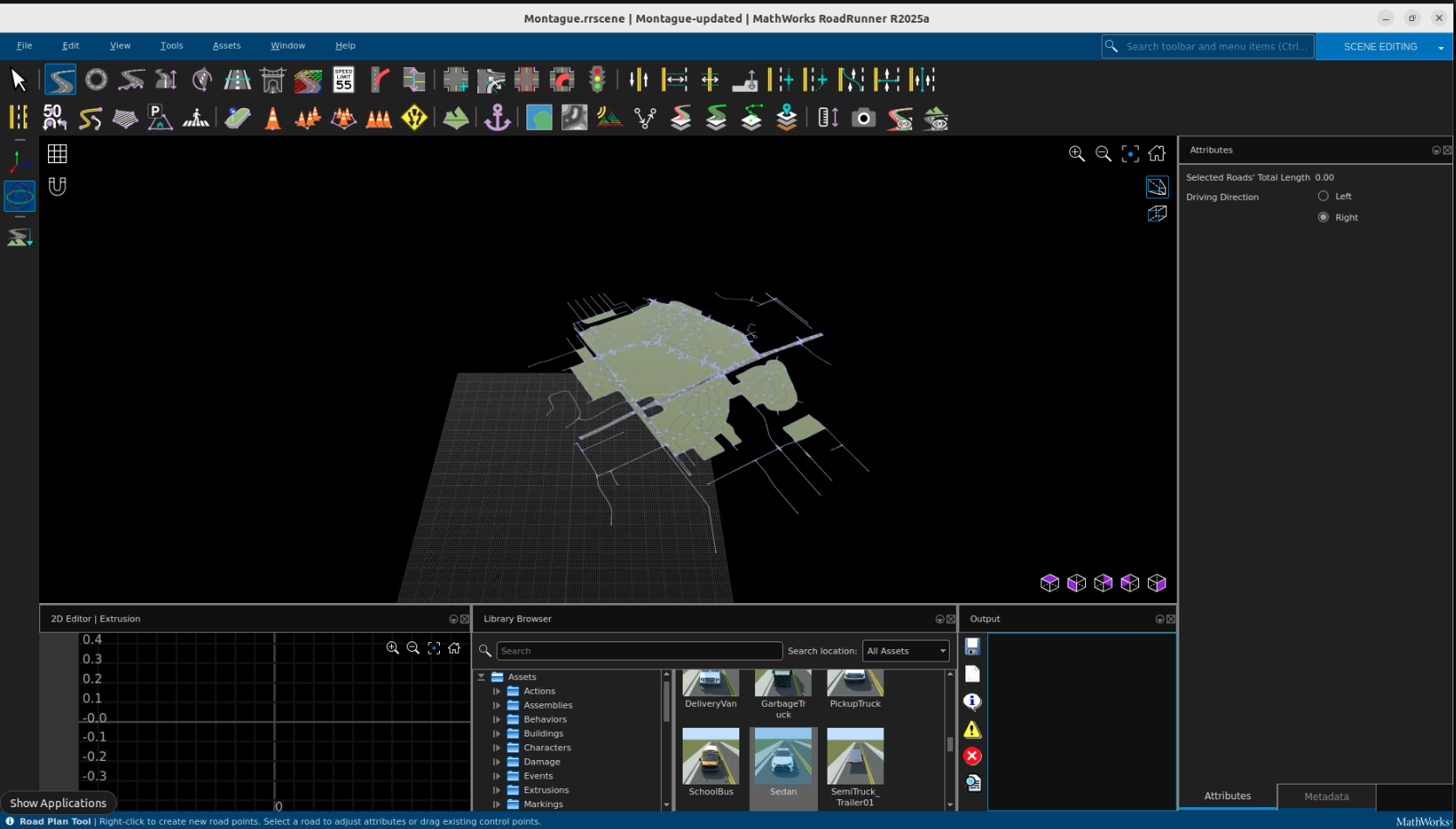Click the crosswalk pedestrian tool
Screen dimensions: 1456x829
(196, 118)
